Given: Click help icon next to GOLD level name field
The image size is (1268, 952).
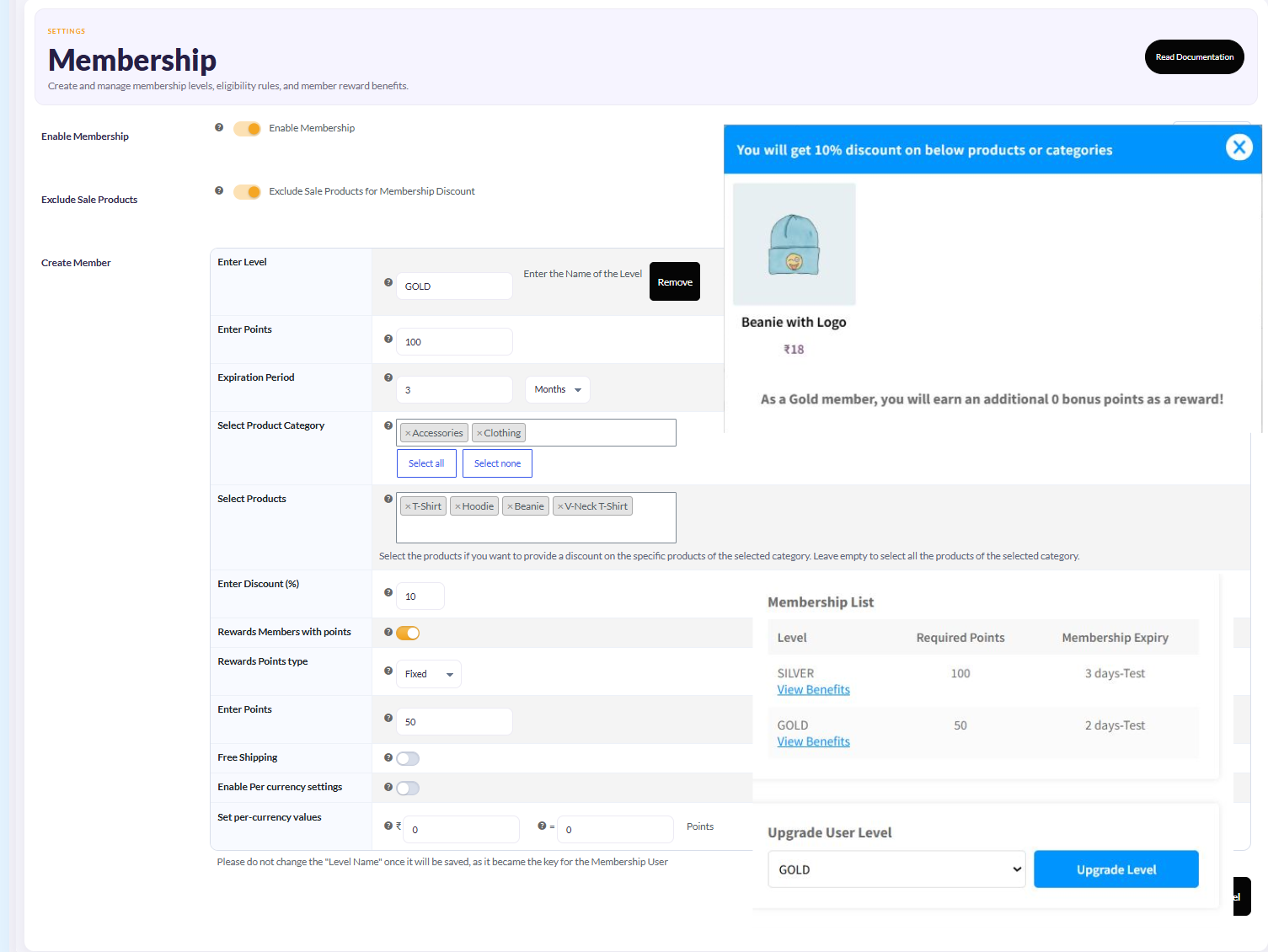Looking at the screenshot, I should coord(388,282).
